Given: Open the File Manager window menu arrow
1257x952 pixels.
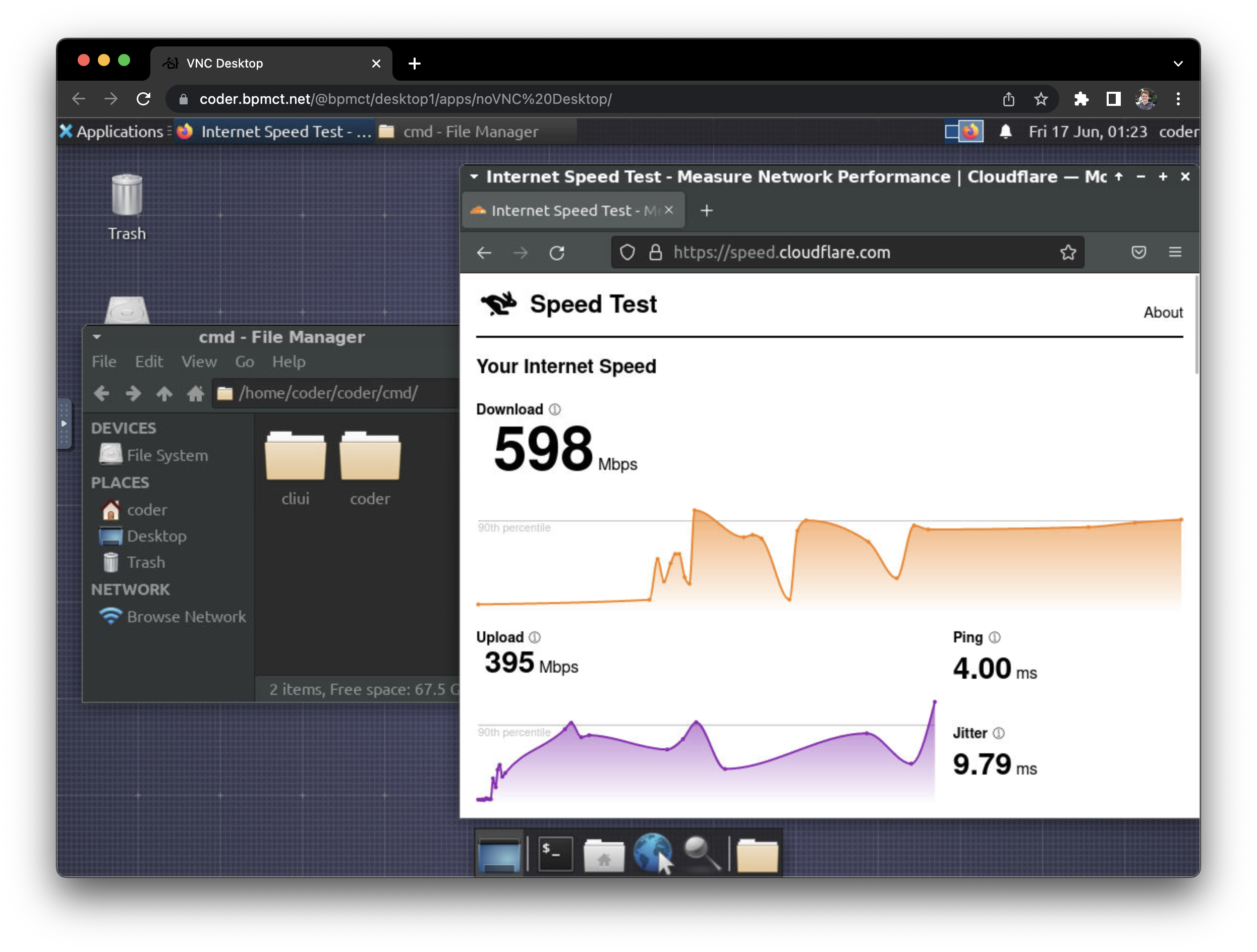Looking at the screenshot, I should (97, 337).
